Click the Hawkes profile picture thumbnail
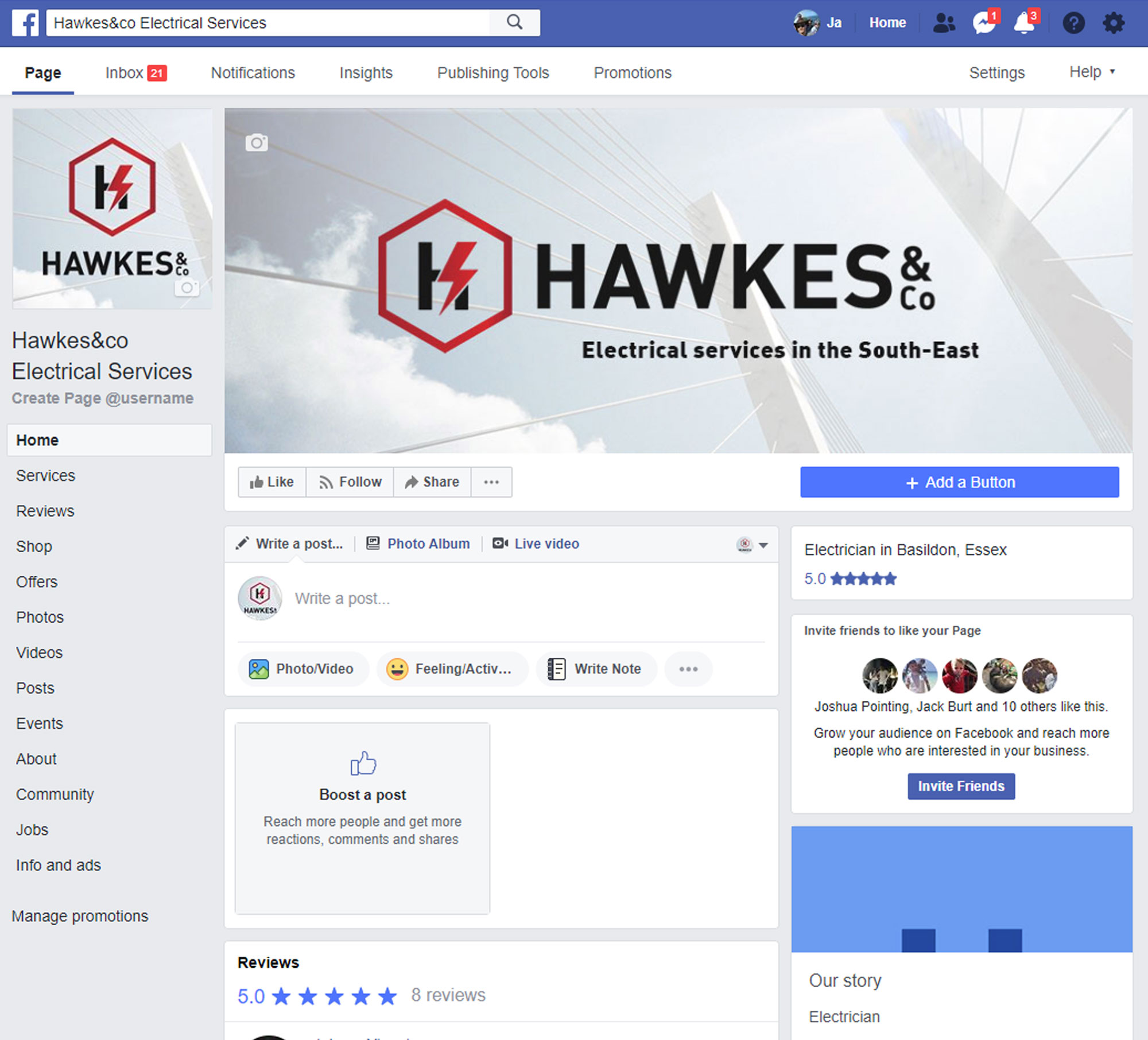 click(x=113, y=209)
